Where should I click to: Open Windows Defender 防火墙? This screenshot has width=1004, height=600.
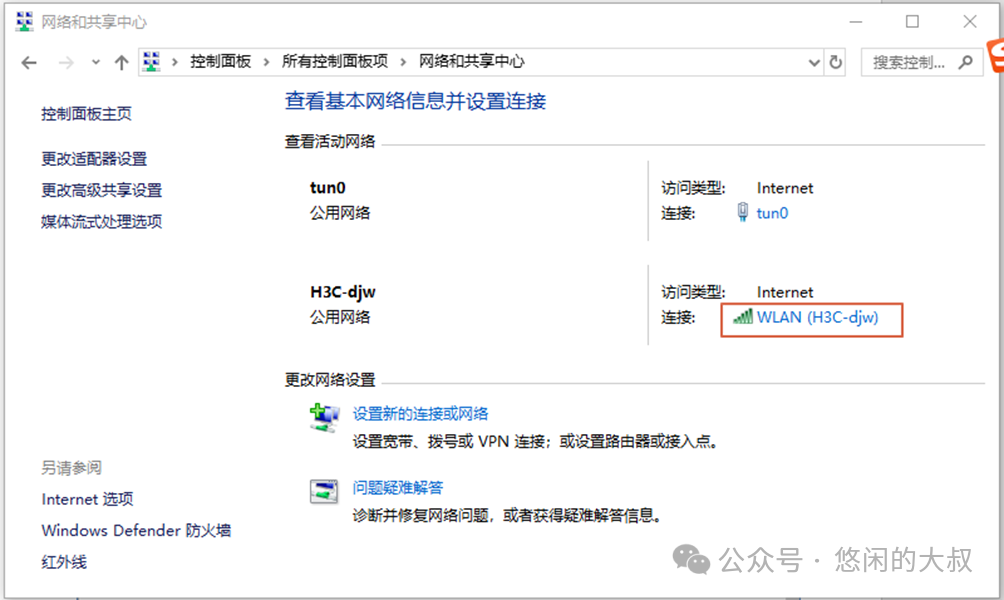(136, 530)
